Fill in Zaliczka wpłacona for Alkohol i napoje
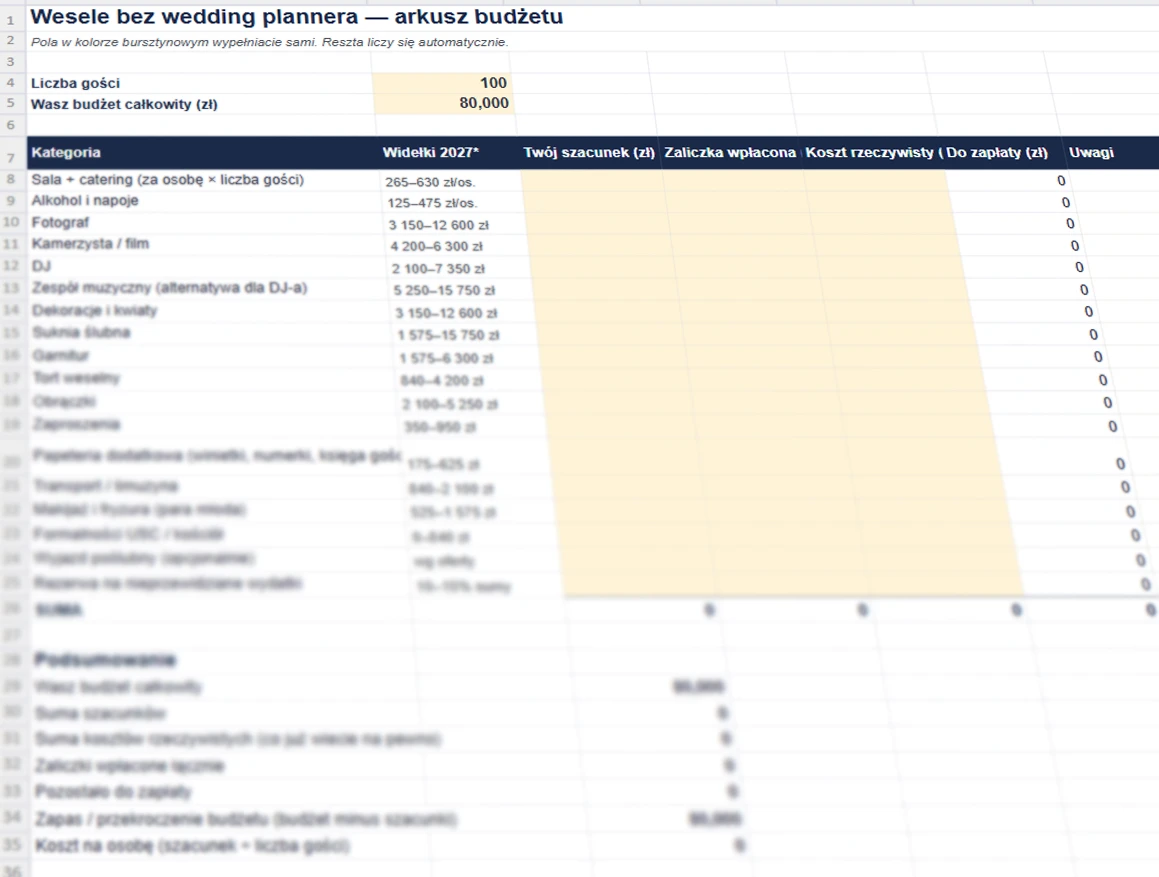 point(736,201)
